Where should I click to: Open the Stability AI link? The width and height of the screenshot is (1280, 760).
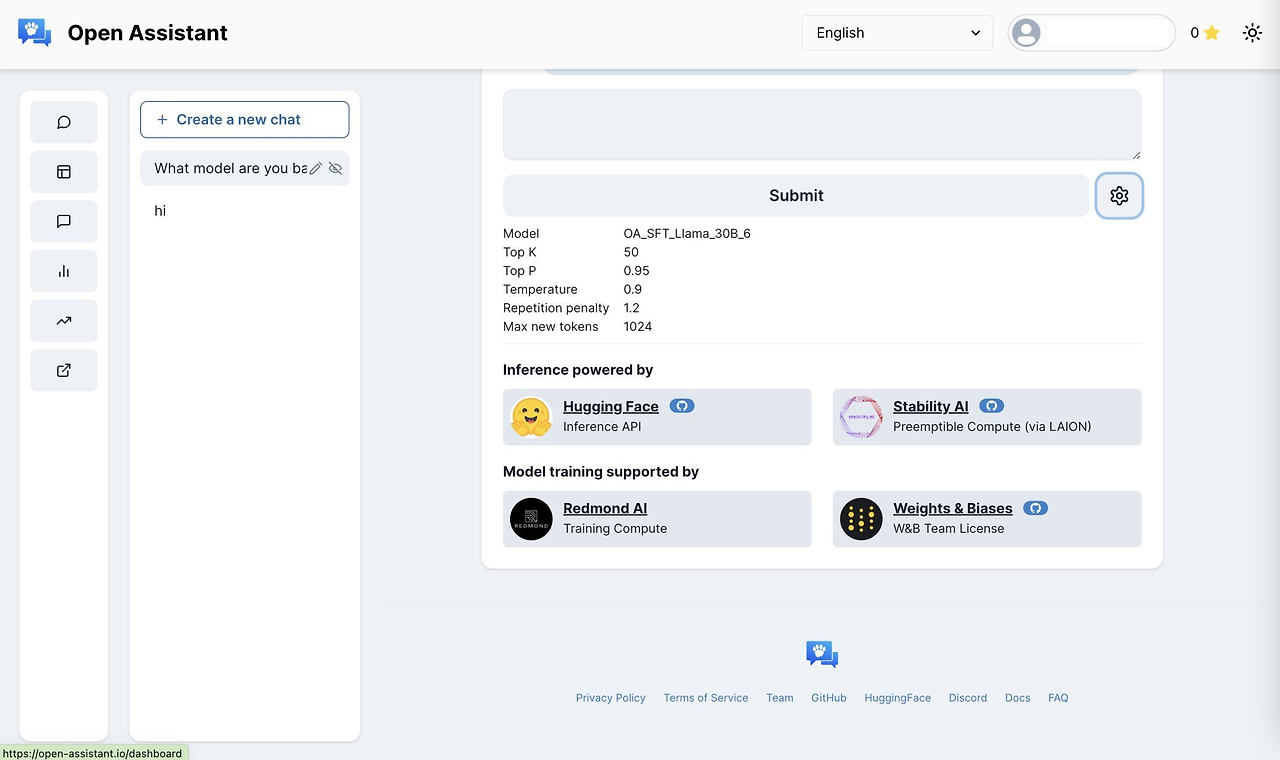(931, 406)
